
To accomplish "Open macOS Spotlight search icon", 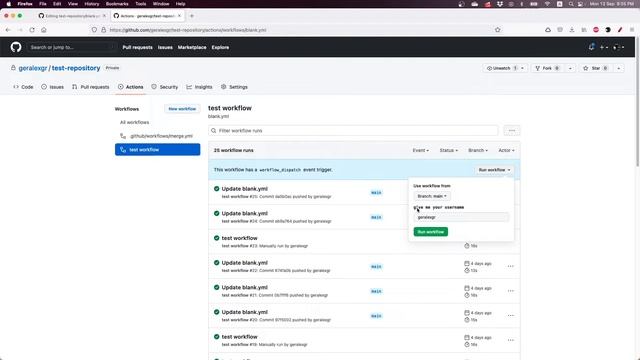I will [571, 4].
